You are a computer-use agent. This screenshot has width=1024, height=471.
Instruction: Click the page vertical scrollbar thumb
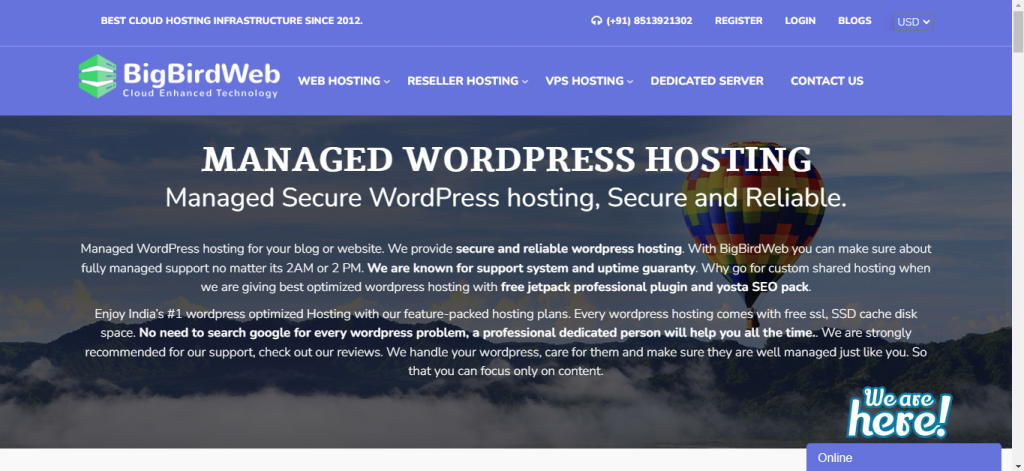1018,31
